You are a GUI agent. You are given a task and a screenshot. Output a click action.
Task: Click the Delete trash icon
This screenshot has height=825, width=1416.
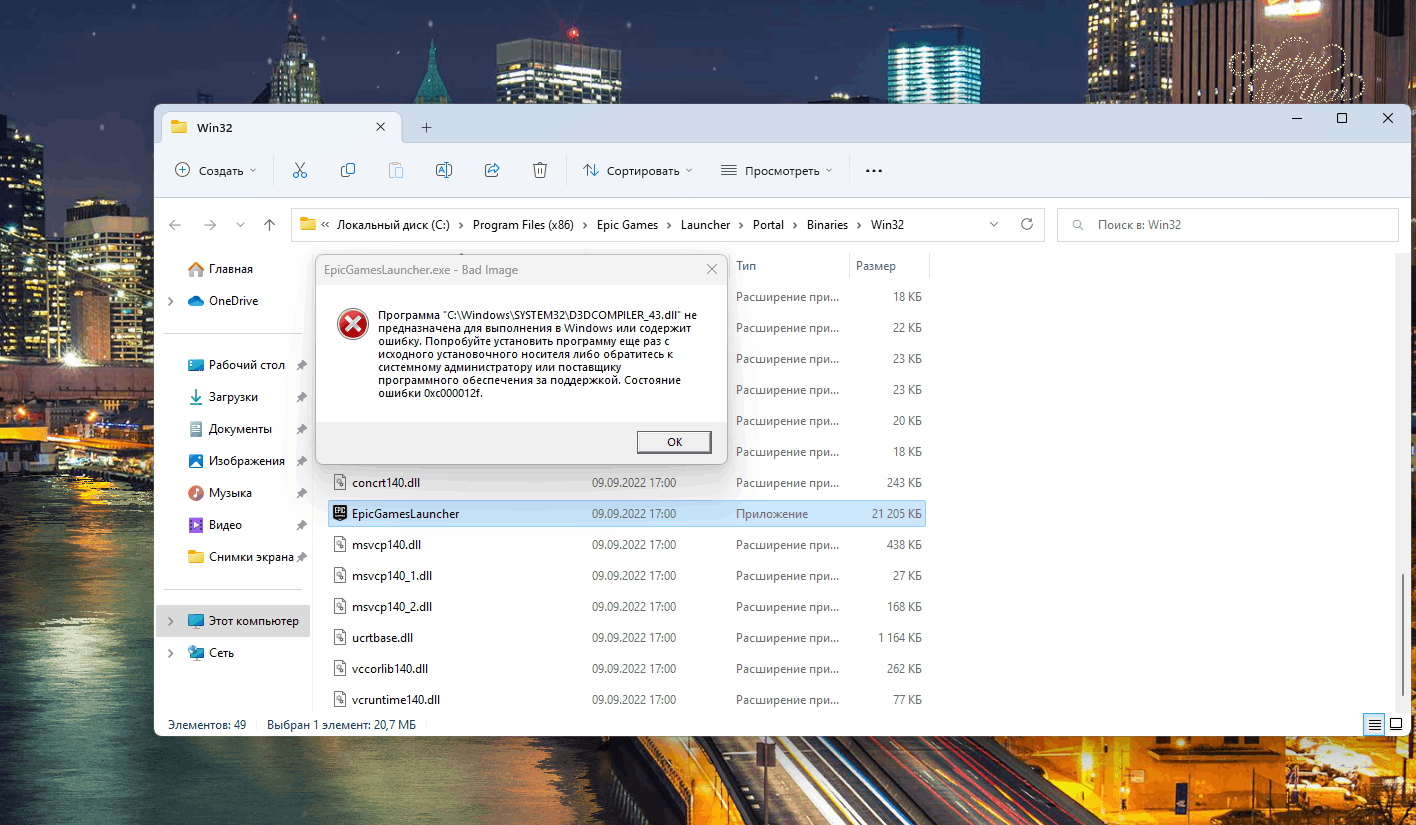(540, 170)
